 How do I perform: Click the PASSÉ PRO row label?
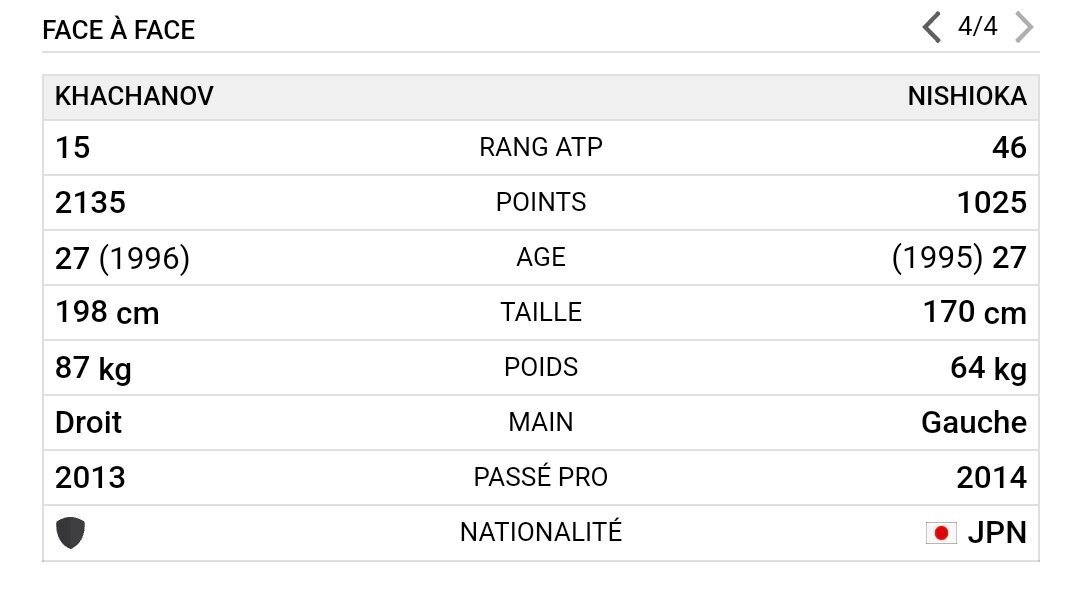click(x=541, y=477)
